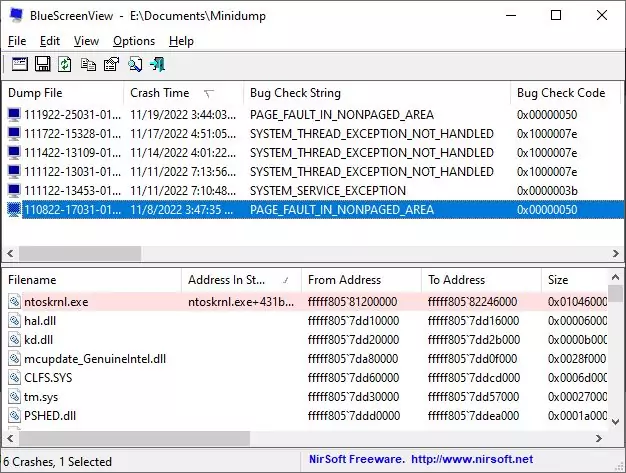Open the Advanced Options toolbar icon
The width and height of the screenshot is (626, 473).
pyautogui.click(x=20, y=64)
